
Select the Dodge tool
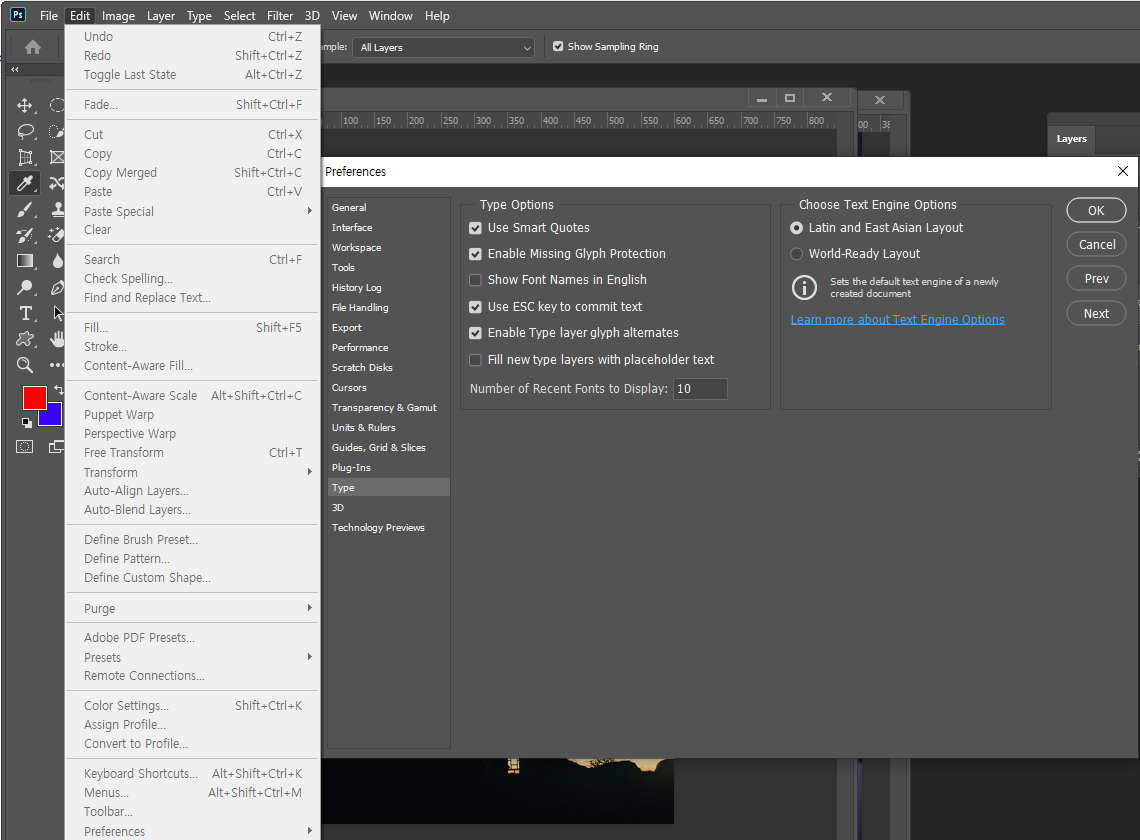pos(25,287)
